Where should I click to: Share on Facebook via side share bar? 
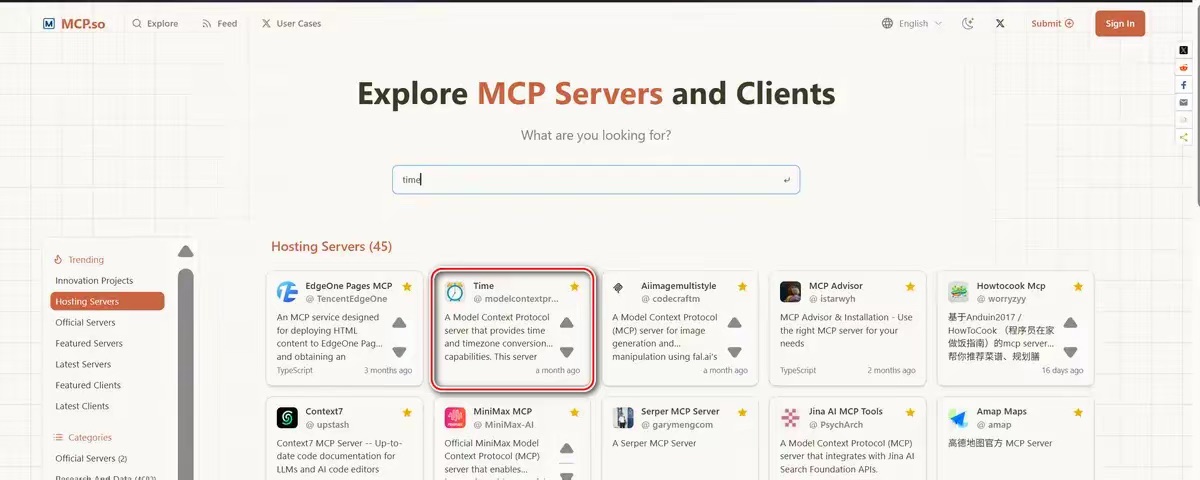[1184, 85]
